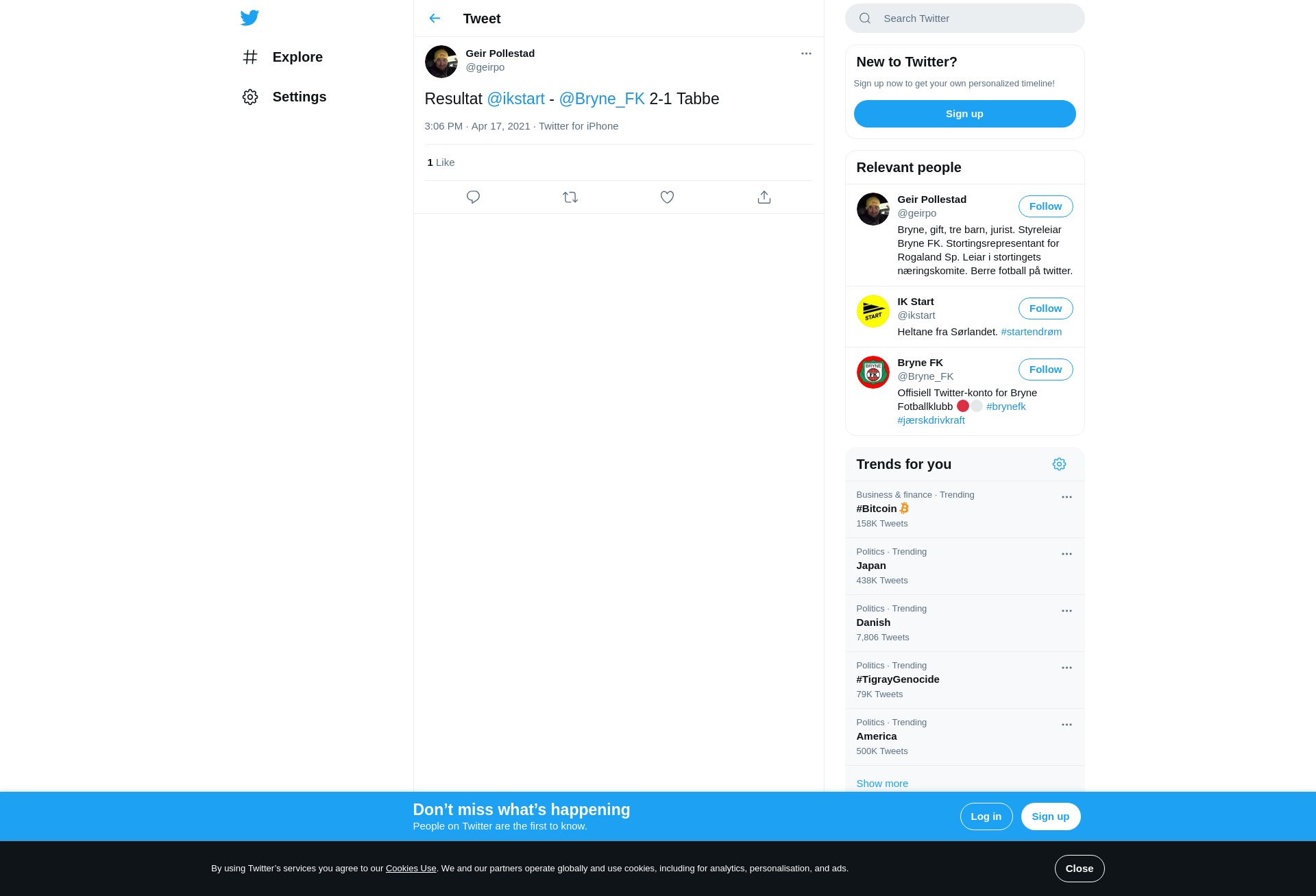Screen dimensions: 1316x896
Task: Click Show more under trends
Action: (881, 784)
